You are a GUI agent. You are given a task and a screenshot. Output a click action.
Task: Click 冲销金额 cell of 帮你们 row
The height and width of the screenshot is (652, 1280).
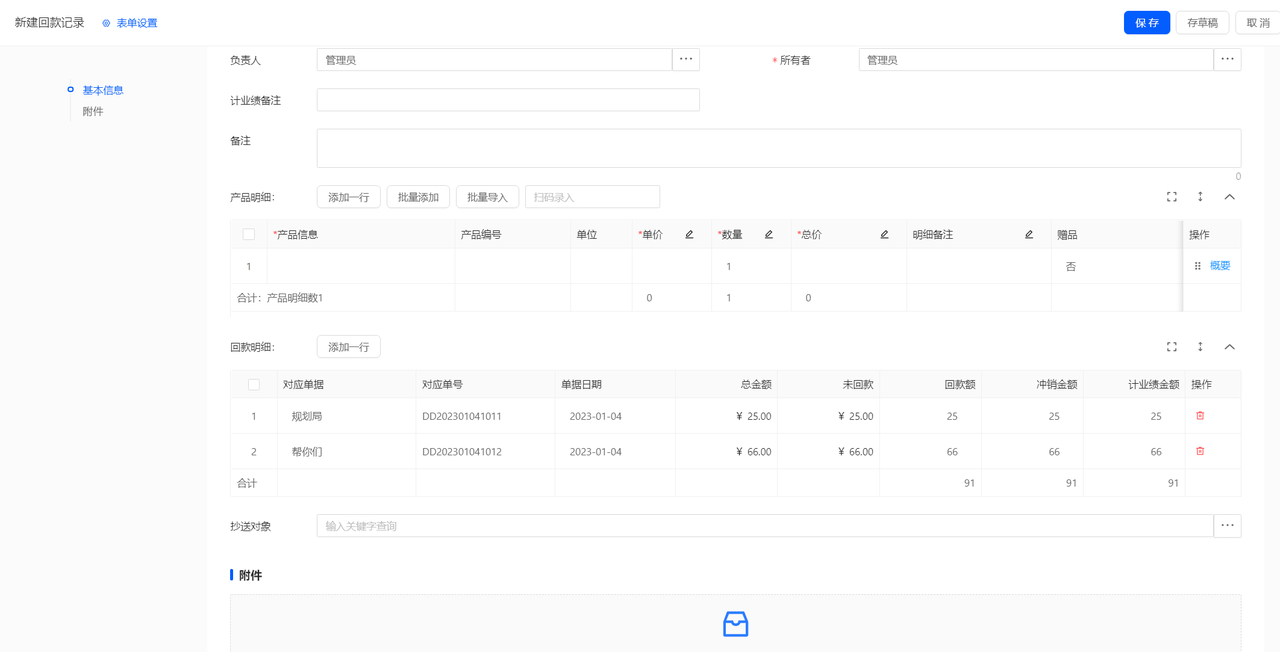(1032, 452)
